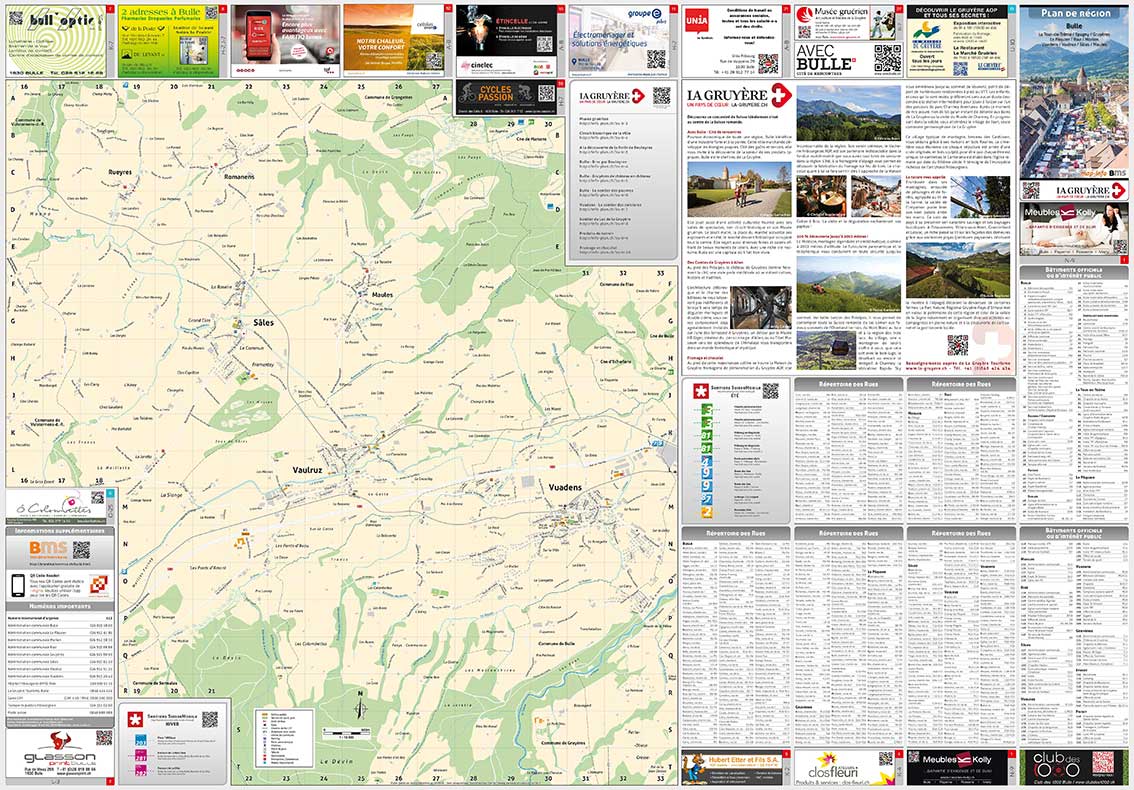Click the cable car photo in the article
Viewport: 1134px width, 790px height.
(x=826, y=350)
